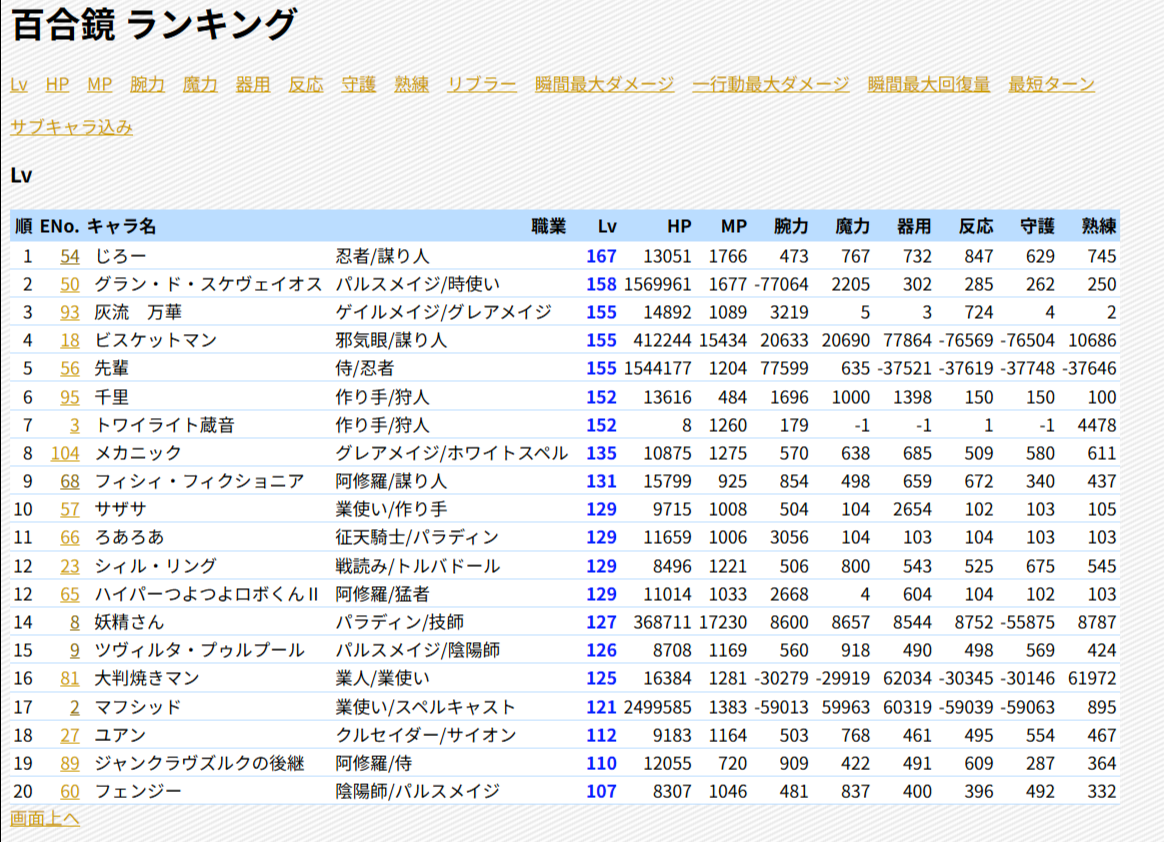This screenshot has width=1164, height=842.
Task: Go to the 腕力 ranking
Action: click(147, 84)
